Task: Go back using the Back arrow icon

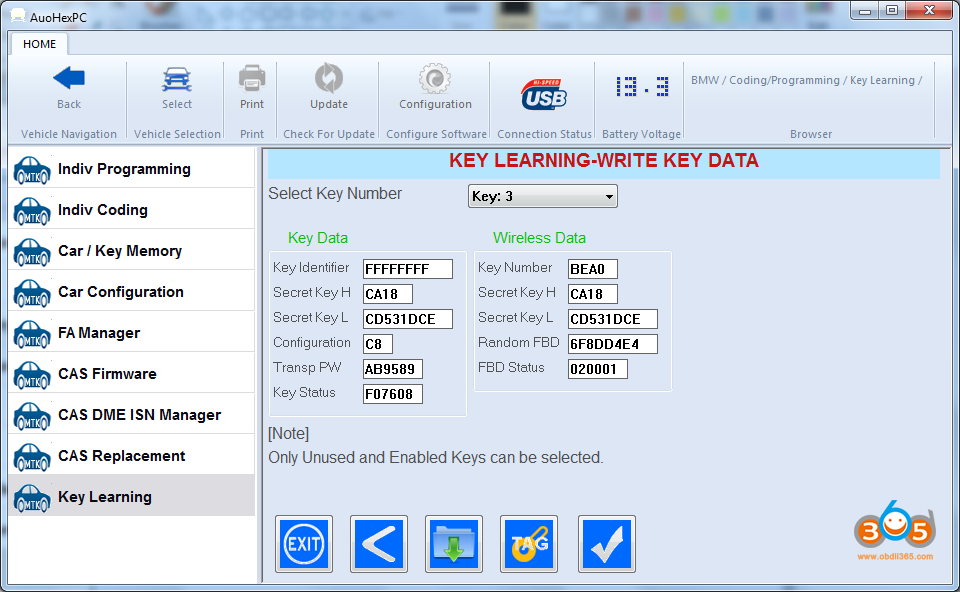Action: point(69,78)
